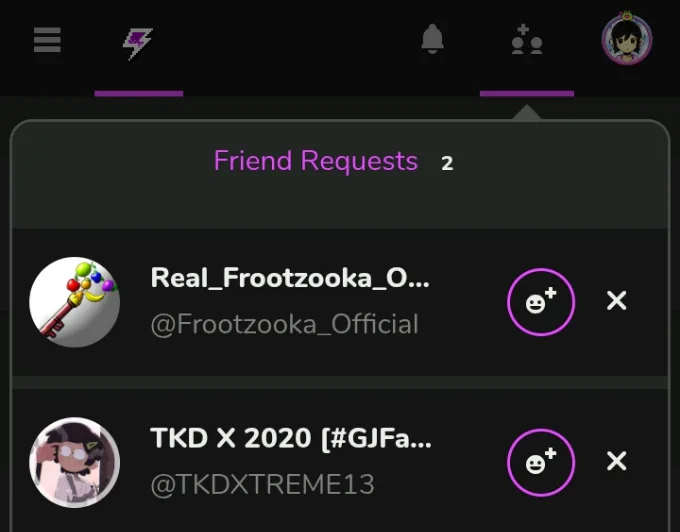
Task: Open the hamburger navigation menu
Action: (47, 40)
